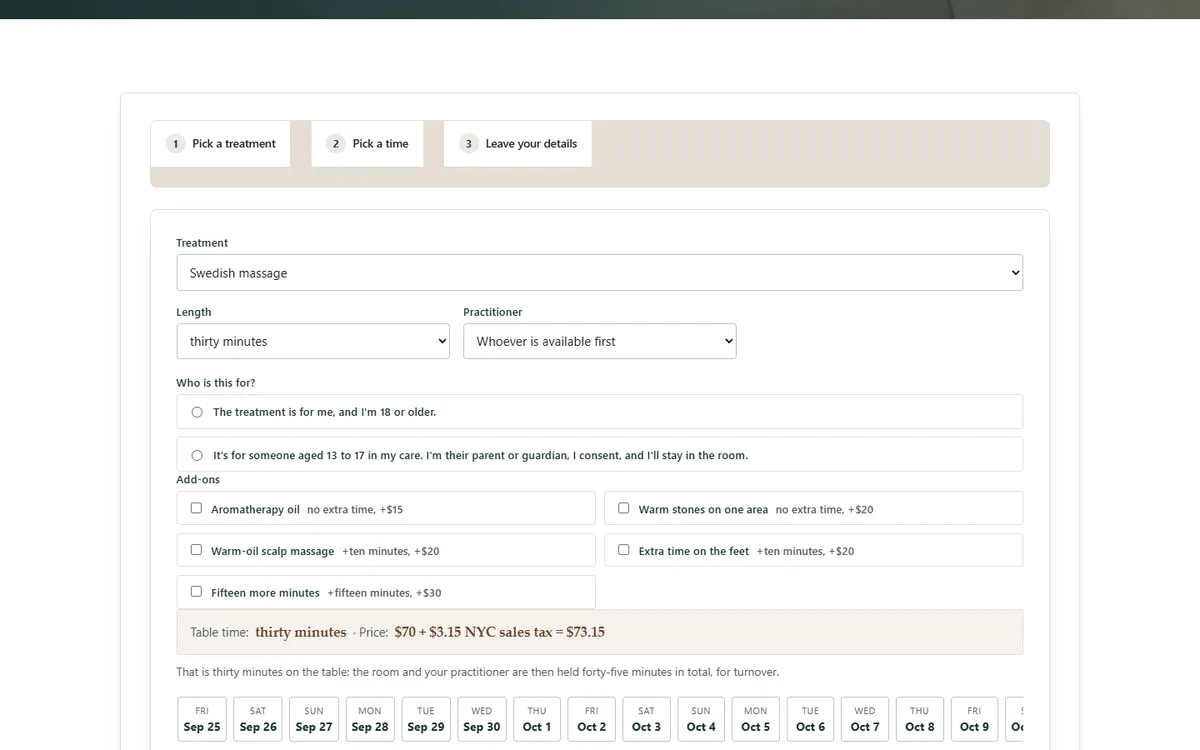Pick the Fri Sep 25 date
1200x750 pixels.
coord(202,720)
